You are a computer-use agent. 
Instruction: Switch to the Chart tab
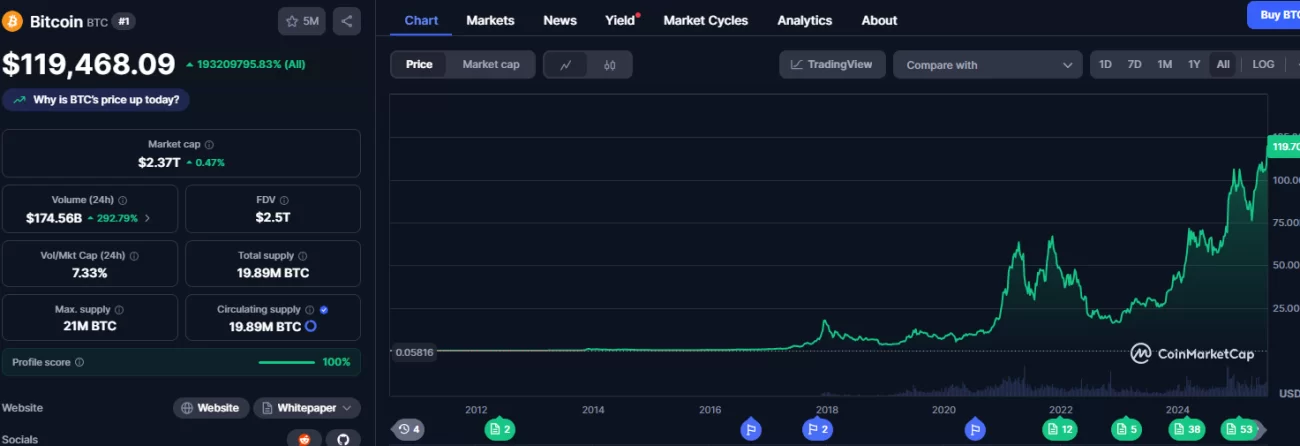pos(421,20)
